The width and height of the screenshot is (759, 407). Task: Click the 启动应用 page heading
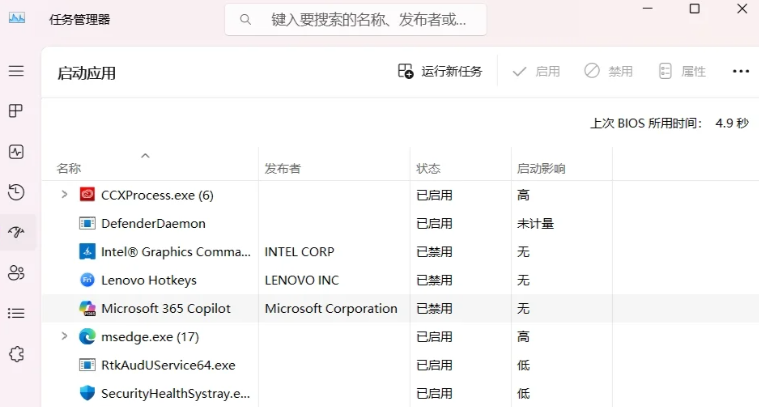coord(86,73)
